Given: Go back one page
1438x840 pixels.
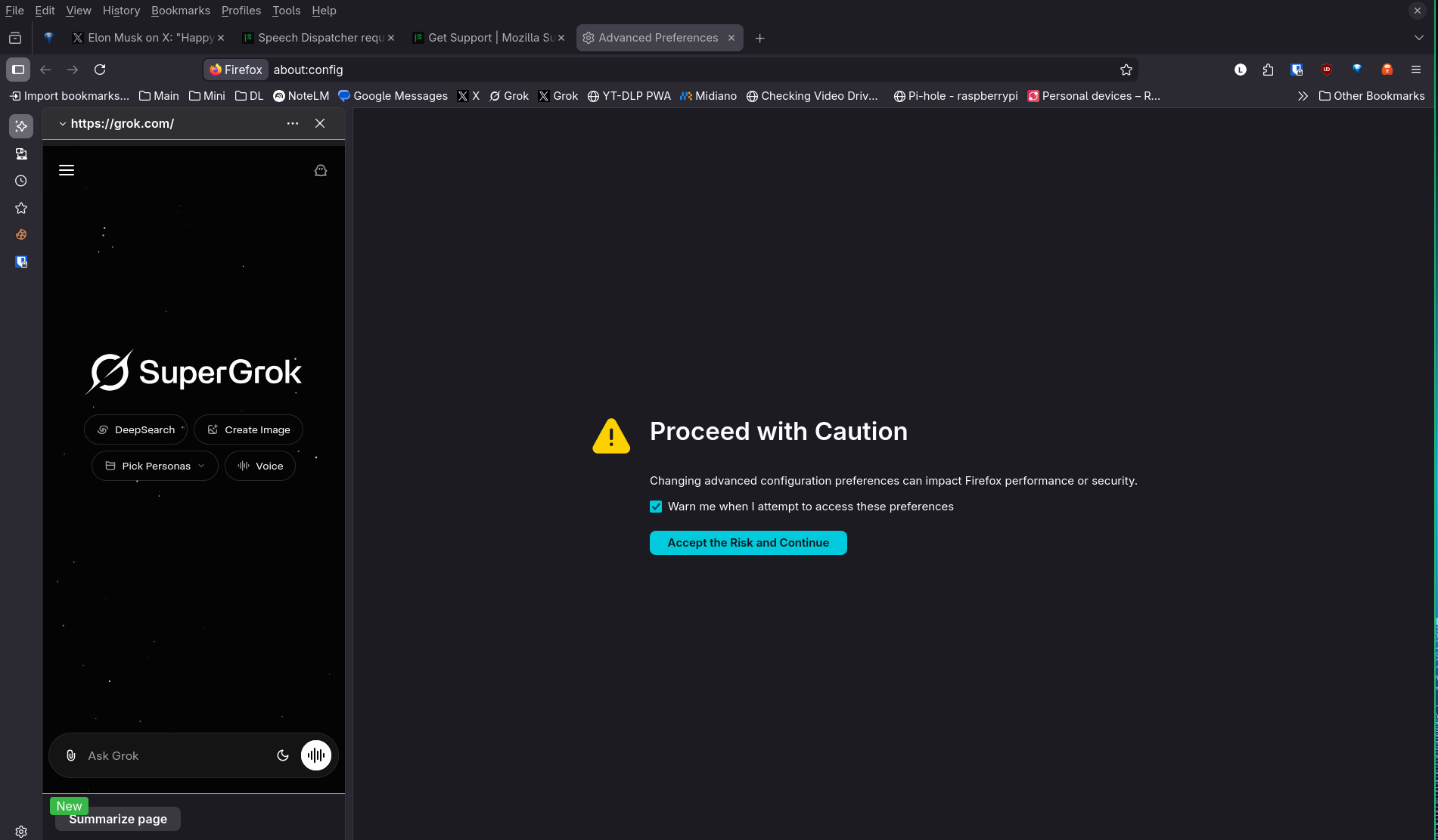Looking at the screenshot, I should pyautogui.click(x=45, y=70).
